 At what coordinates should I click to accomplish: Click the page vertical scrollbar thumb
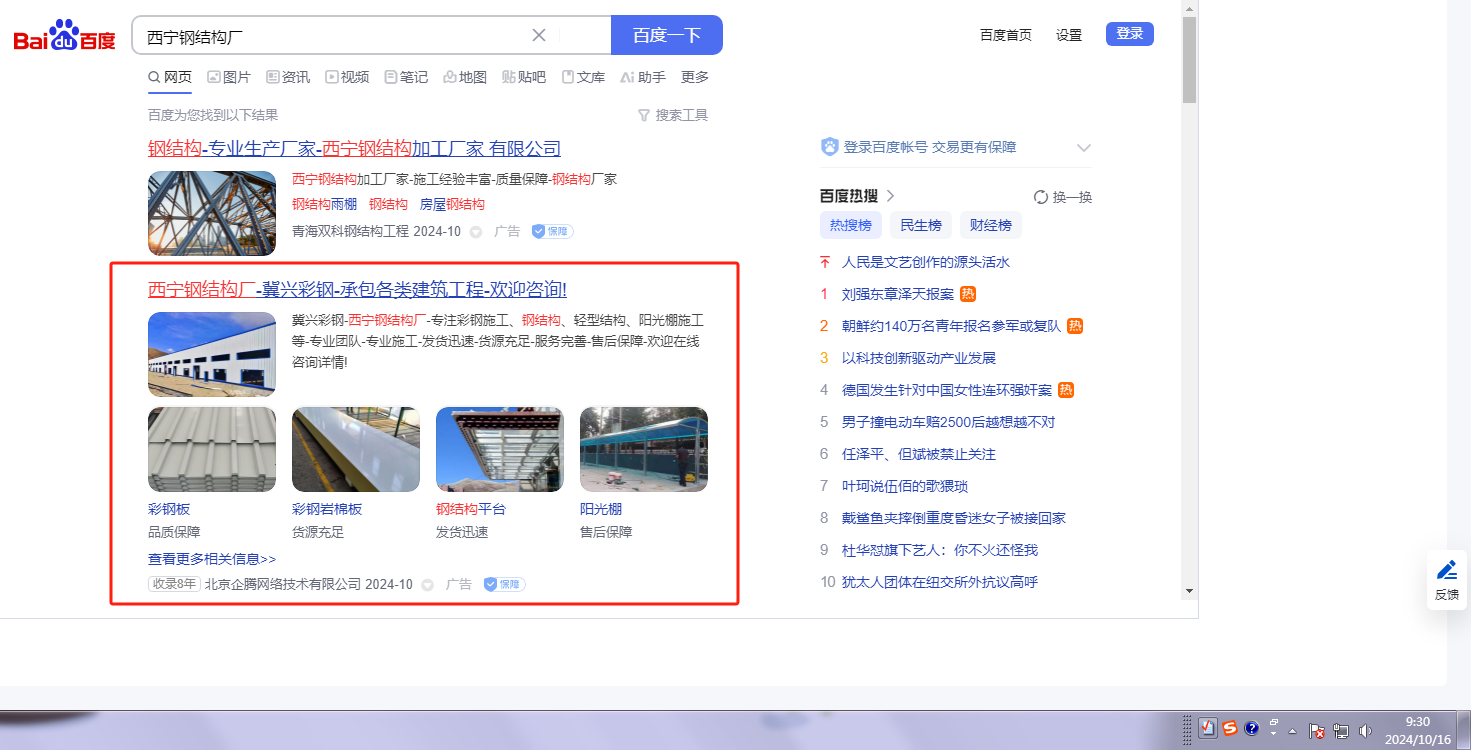[1189, 60]
